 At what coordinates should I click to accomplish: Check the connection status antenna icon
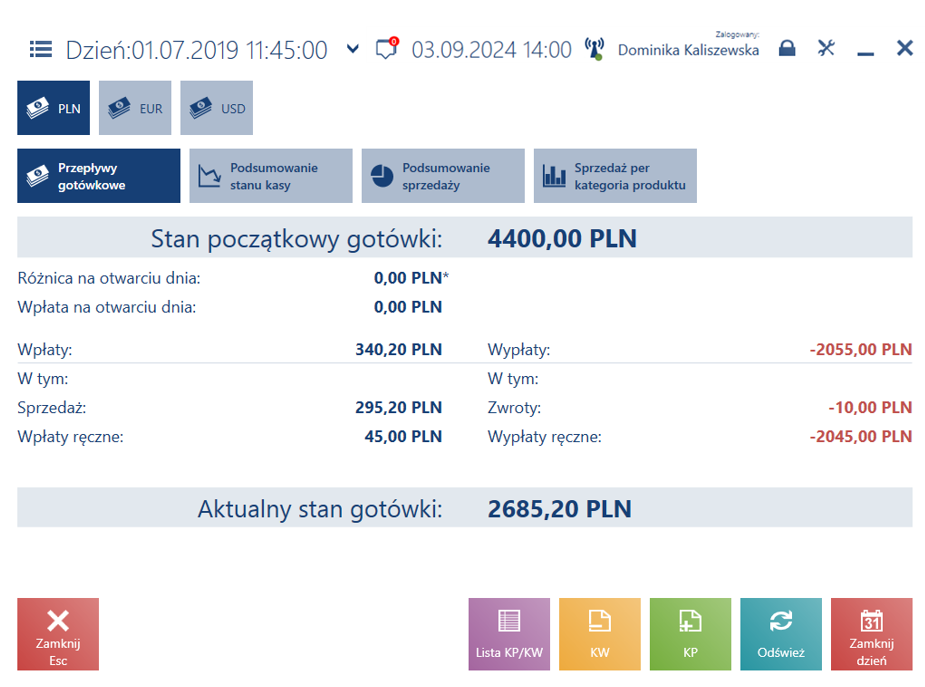click(594, 49)
